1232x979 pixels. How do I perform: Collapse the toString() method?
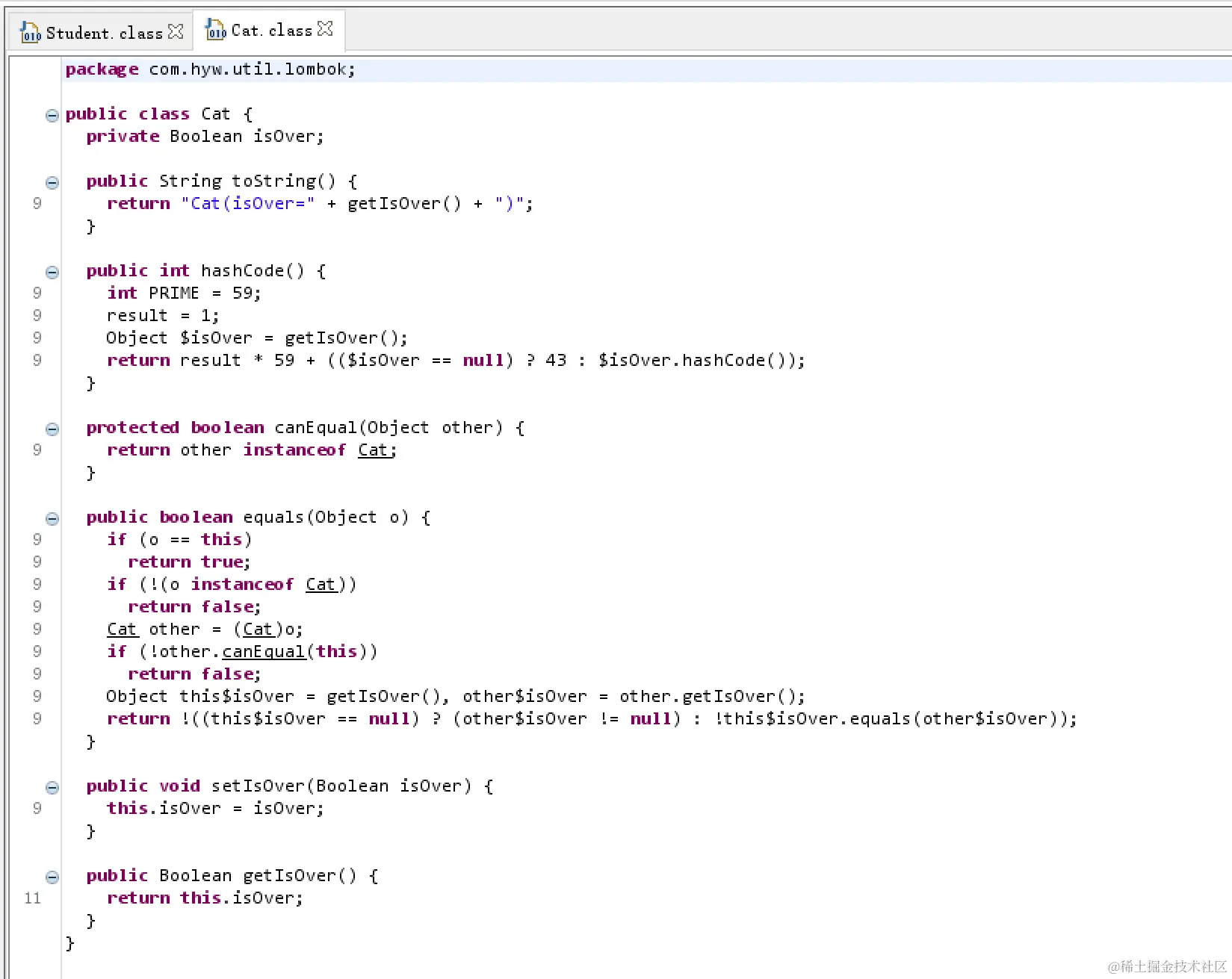pos(52,182)
